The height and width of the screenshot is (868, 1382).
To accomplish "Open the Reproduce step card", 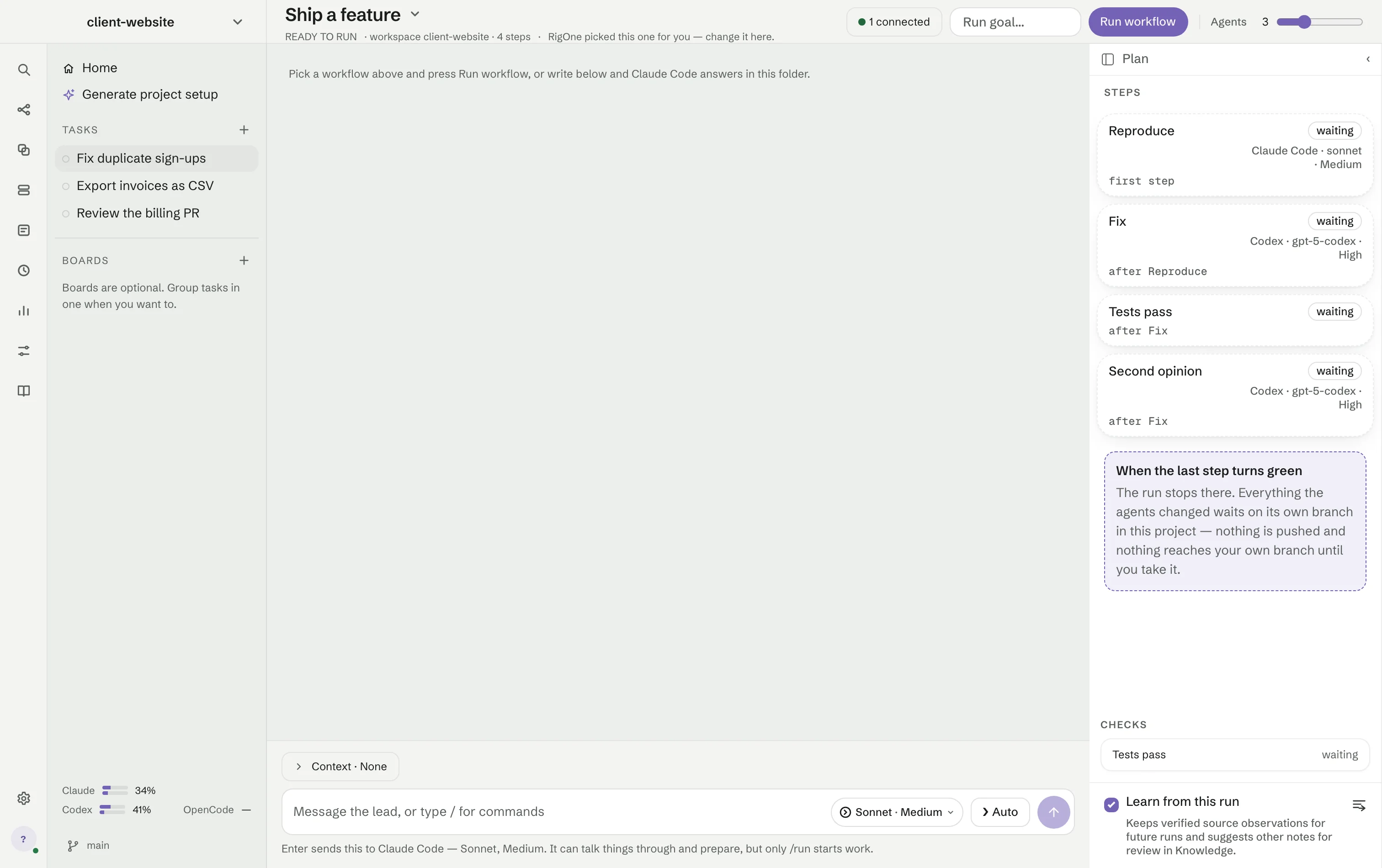I will click(1234, 154).
